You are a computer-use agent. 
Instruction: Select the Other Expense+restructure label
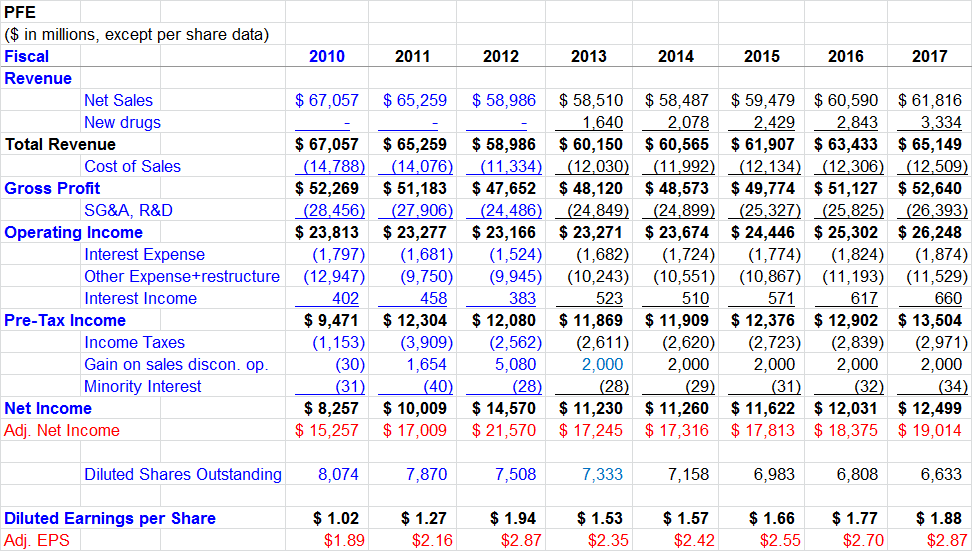182,276
